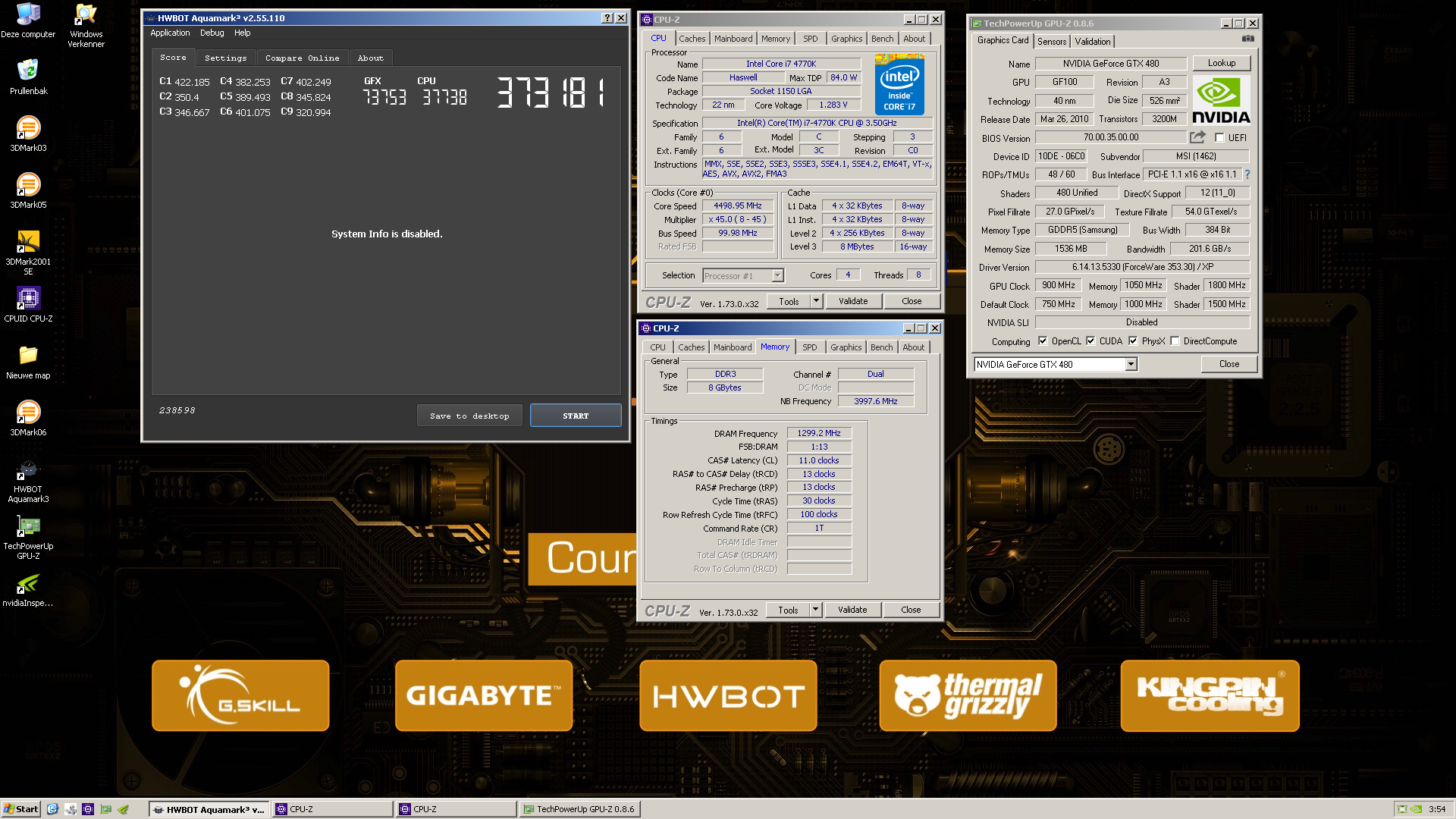Viewport: 1456px width, 819px height.
Task: Click the NVIDIA tray icon near clock
Action: (1416, 809)
